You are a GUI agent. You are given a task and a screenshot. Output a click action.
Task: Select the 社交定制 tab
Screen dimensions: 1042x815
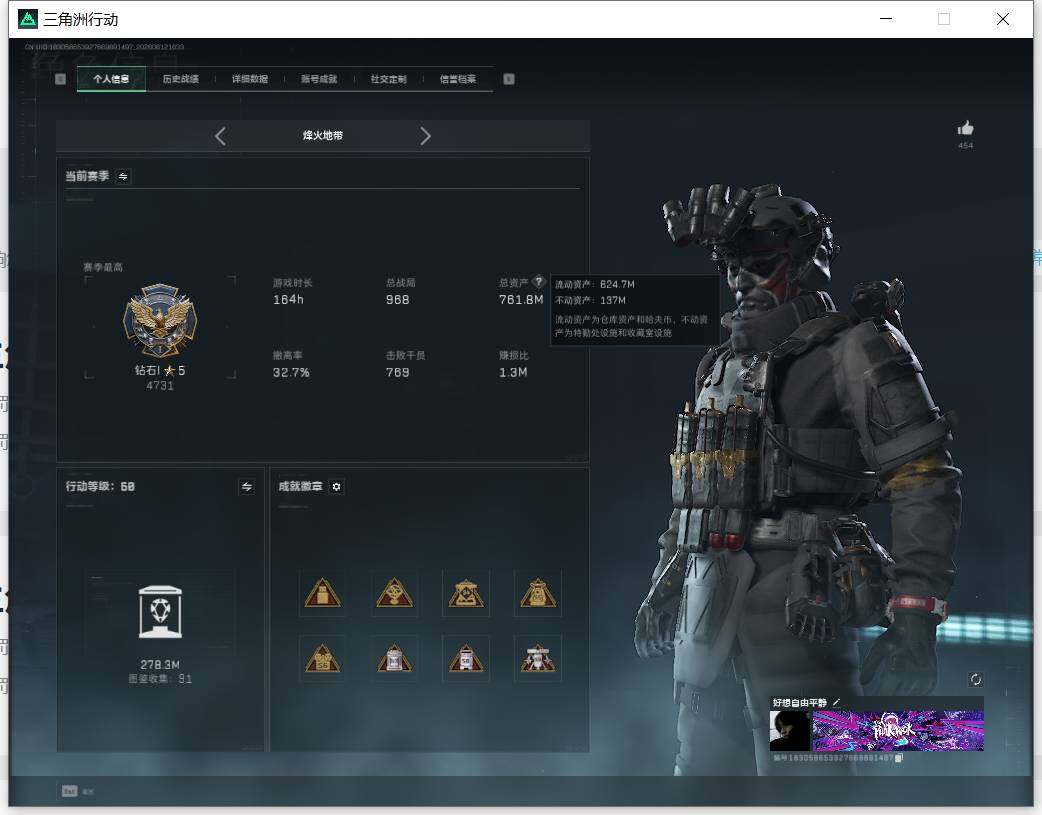388,79
